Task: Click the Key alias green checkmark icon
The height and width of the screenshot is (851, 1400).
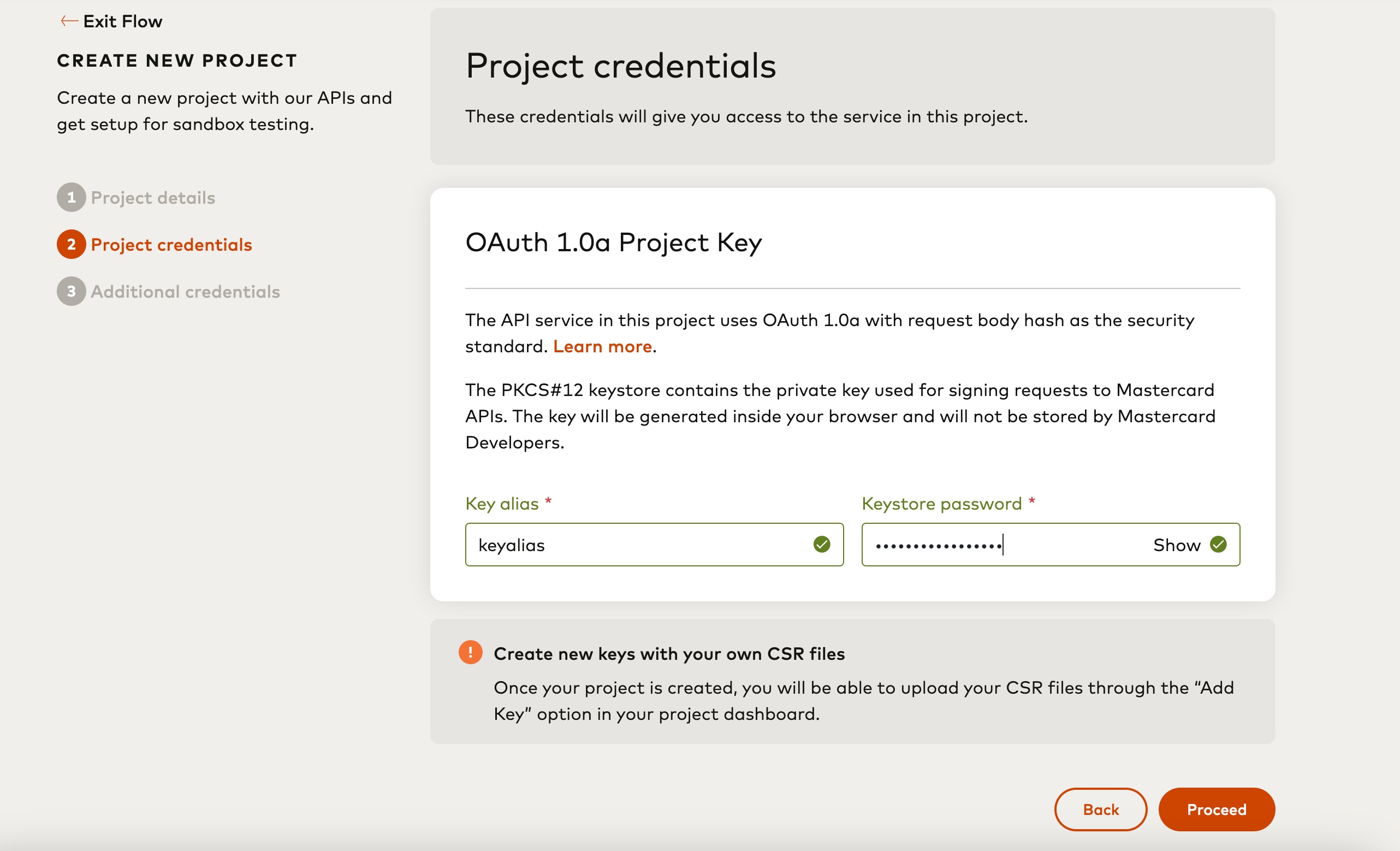Action: pos(821,545)
